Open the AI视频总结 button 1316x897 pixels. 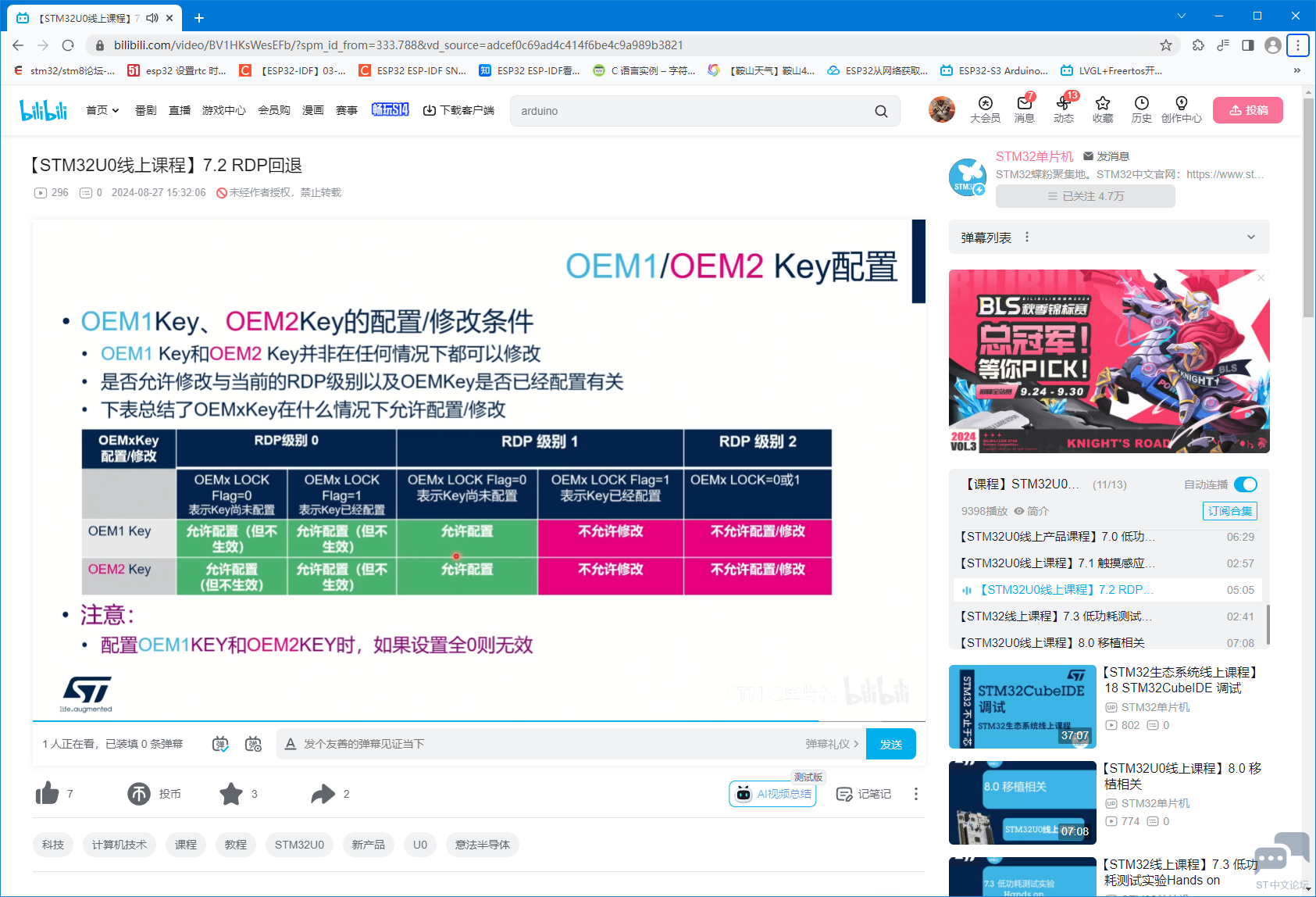pyautogui.click(x=773, y=794)
